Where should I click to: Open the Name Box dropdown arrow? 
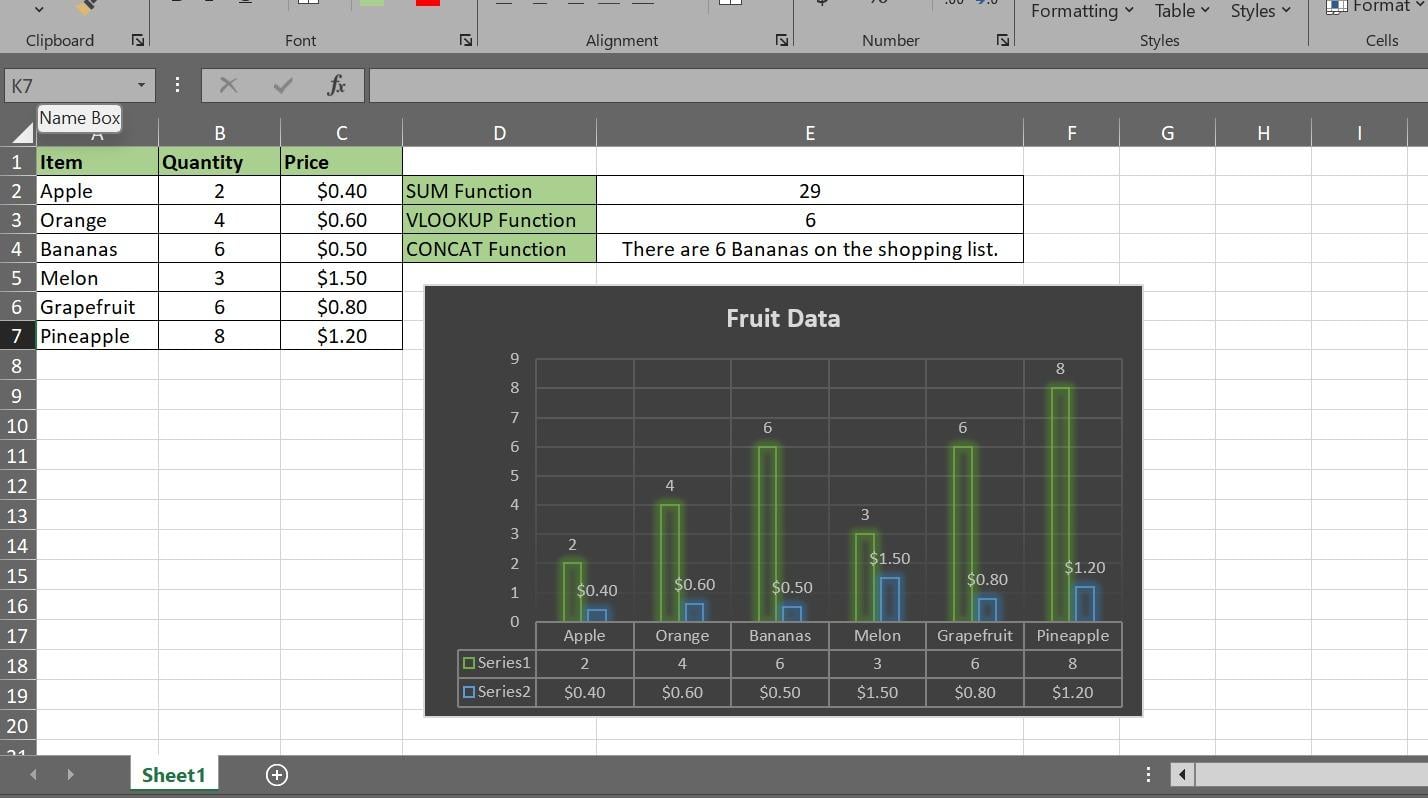141,85
